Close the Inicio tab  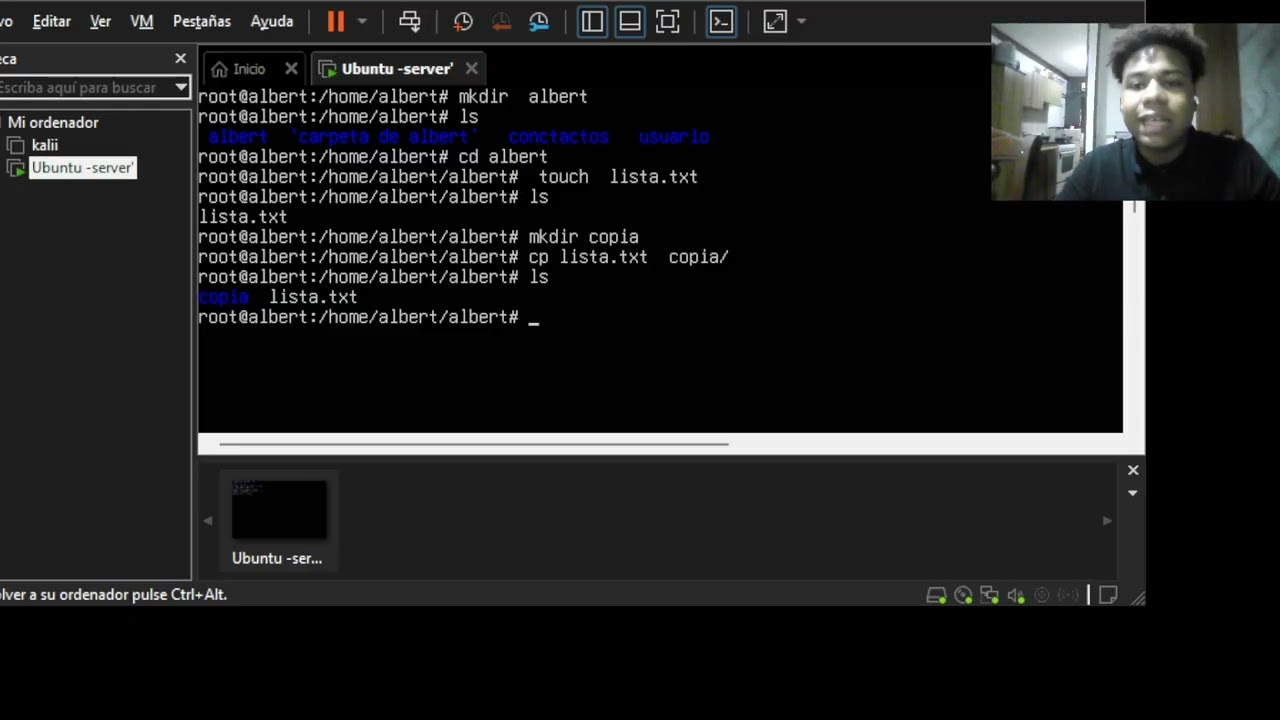291,69
